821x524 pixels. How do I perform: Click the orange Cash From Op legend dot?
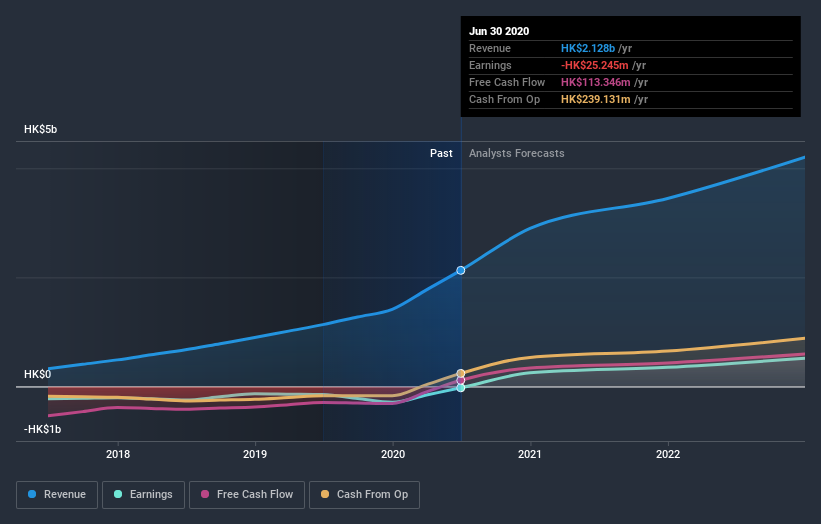(x=325, y=494)
